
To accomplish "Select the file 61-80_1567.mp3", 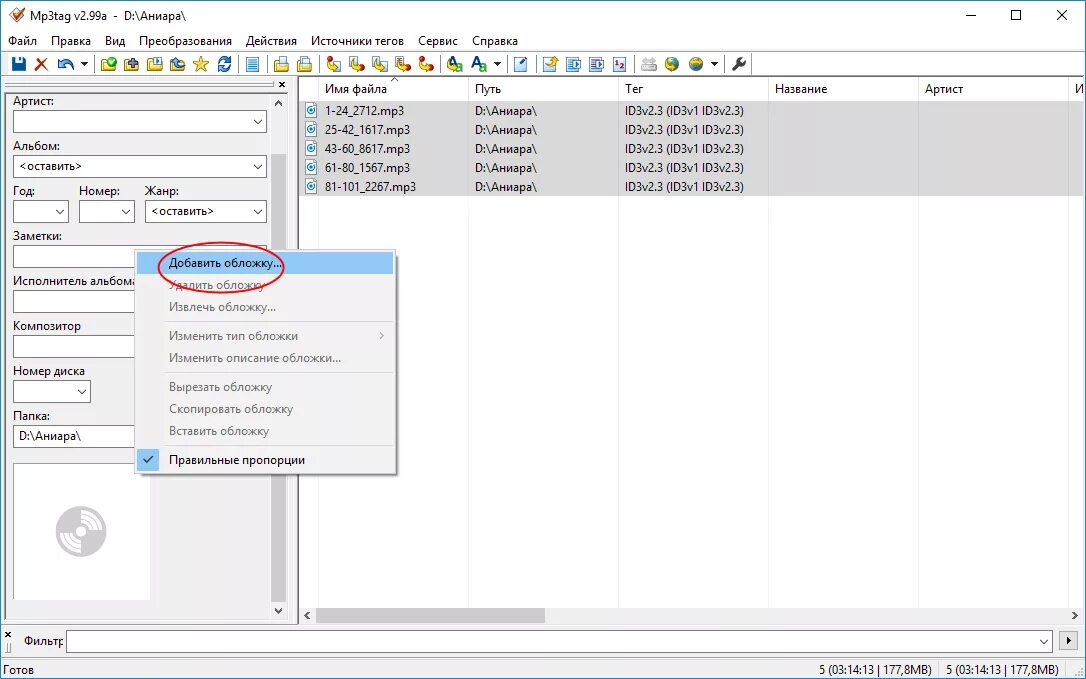I will 367,168.
